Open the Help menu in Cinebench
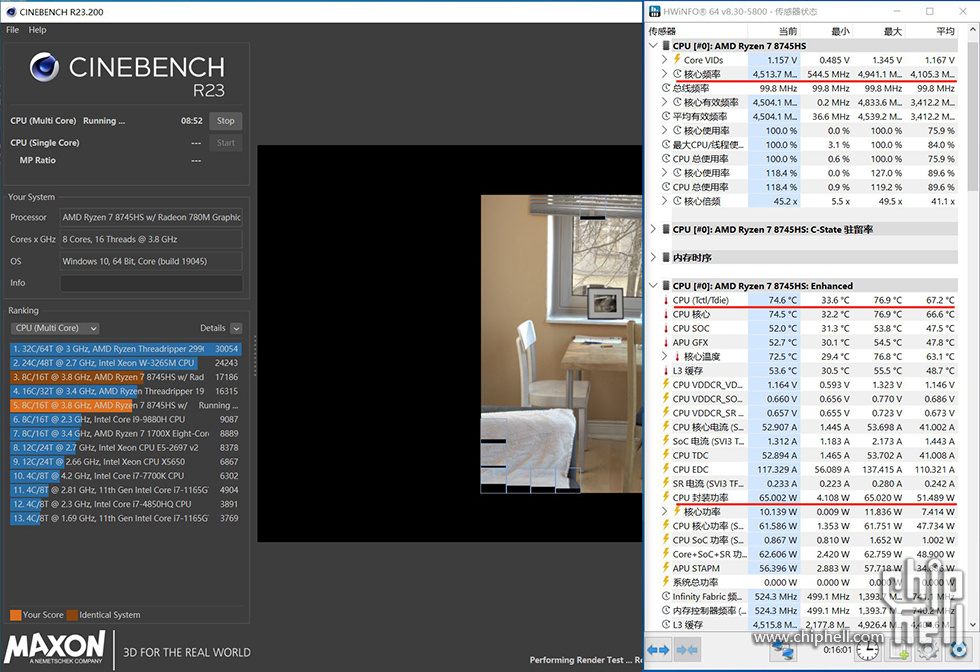Viewport: 980px width, 672px height. click(x=38, y=29)
